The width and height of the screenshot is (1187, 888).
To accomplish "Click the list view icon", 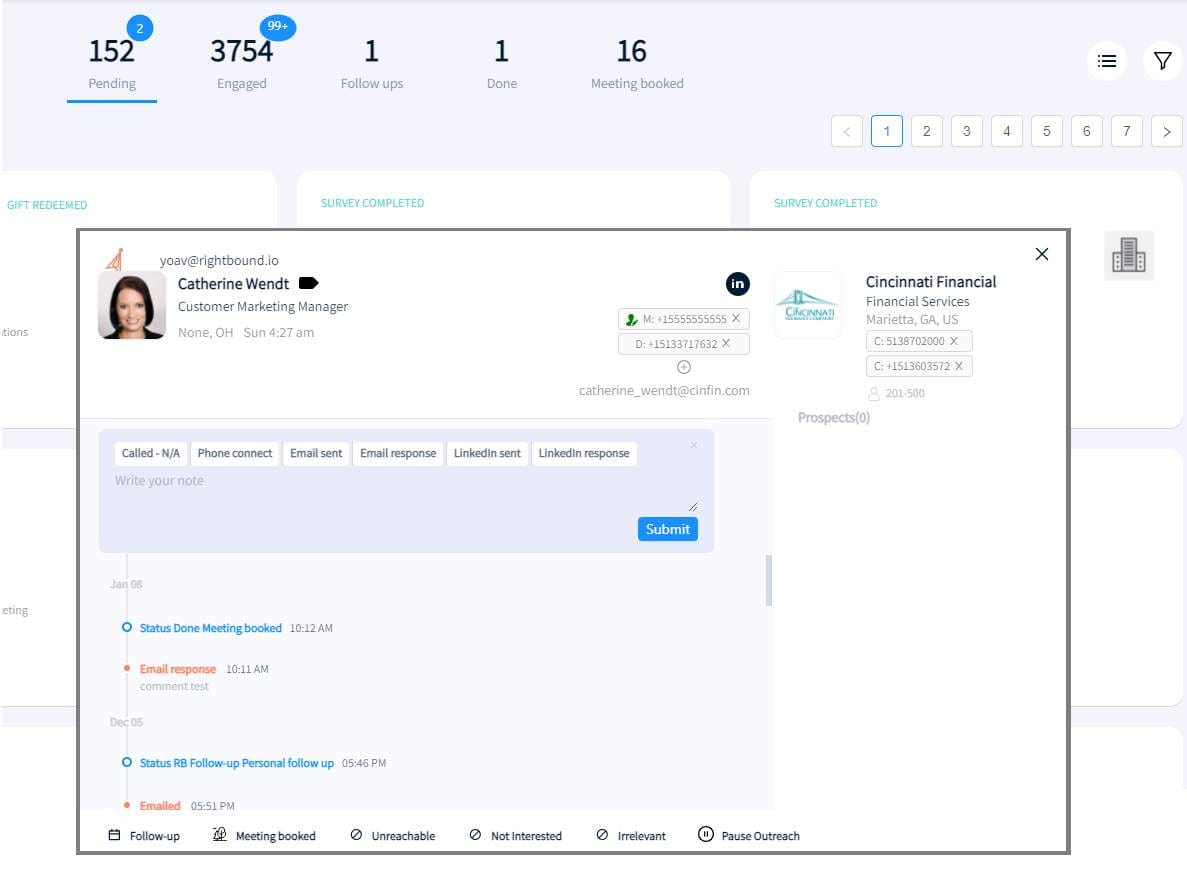I will point(1107,61).
